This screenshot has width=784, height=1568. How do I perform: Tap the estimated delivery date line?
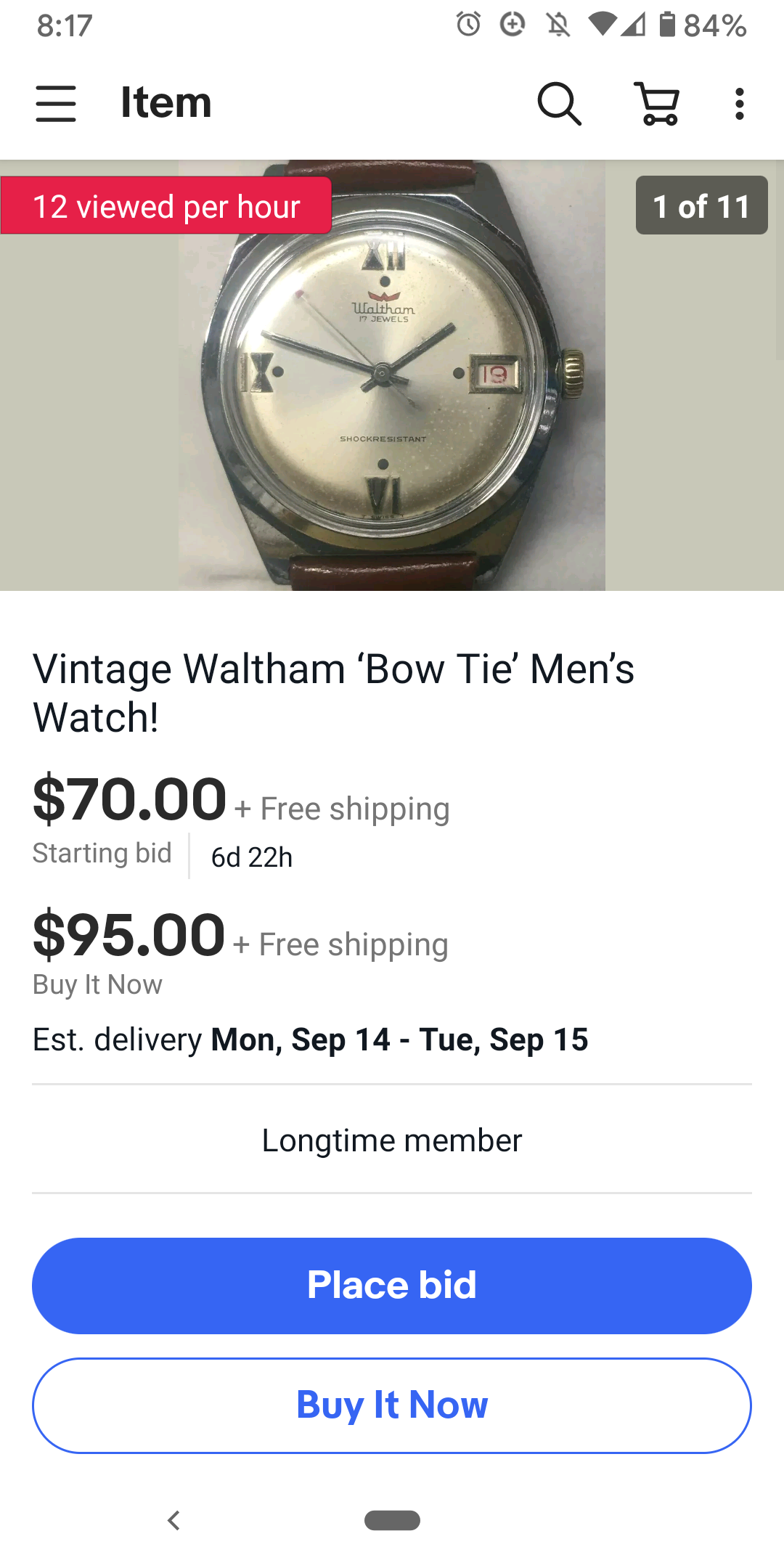point(311,1040)
